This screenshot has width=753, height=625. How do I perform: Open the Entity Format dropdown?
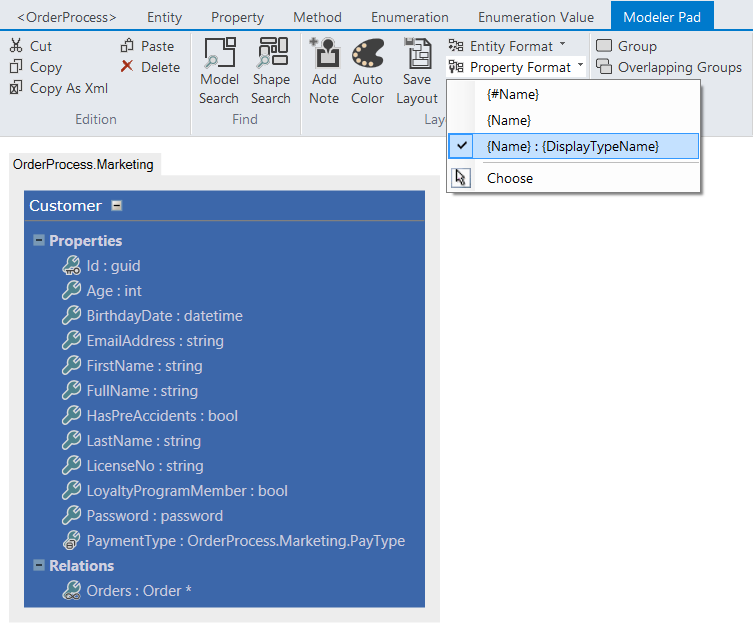[508, 46]
